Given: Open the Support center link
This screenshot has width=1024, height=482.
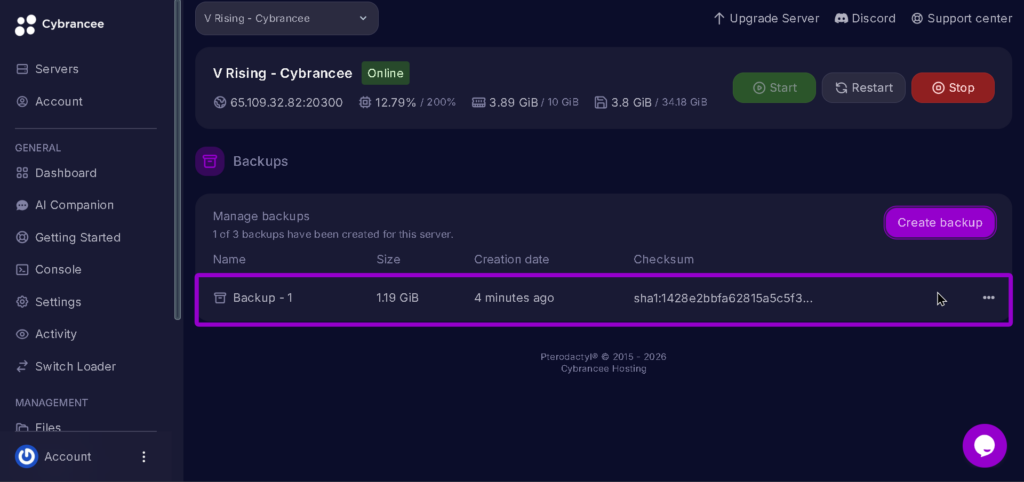Looking at the screenshot, I should (962, 18).
